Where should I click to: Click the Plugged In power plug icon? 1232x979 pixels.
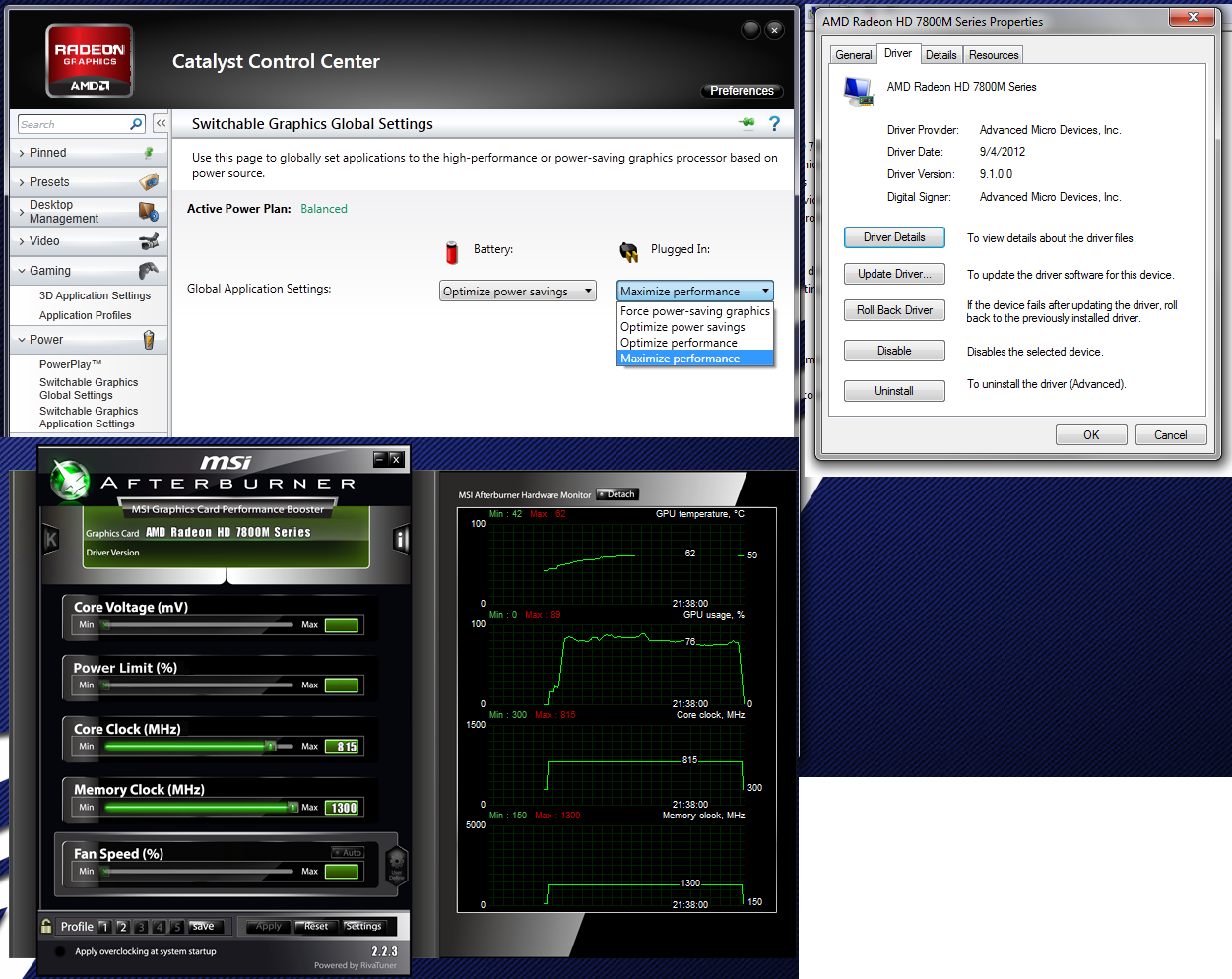[629, 252]
